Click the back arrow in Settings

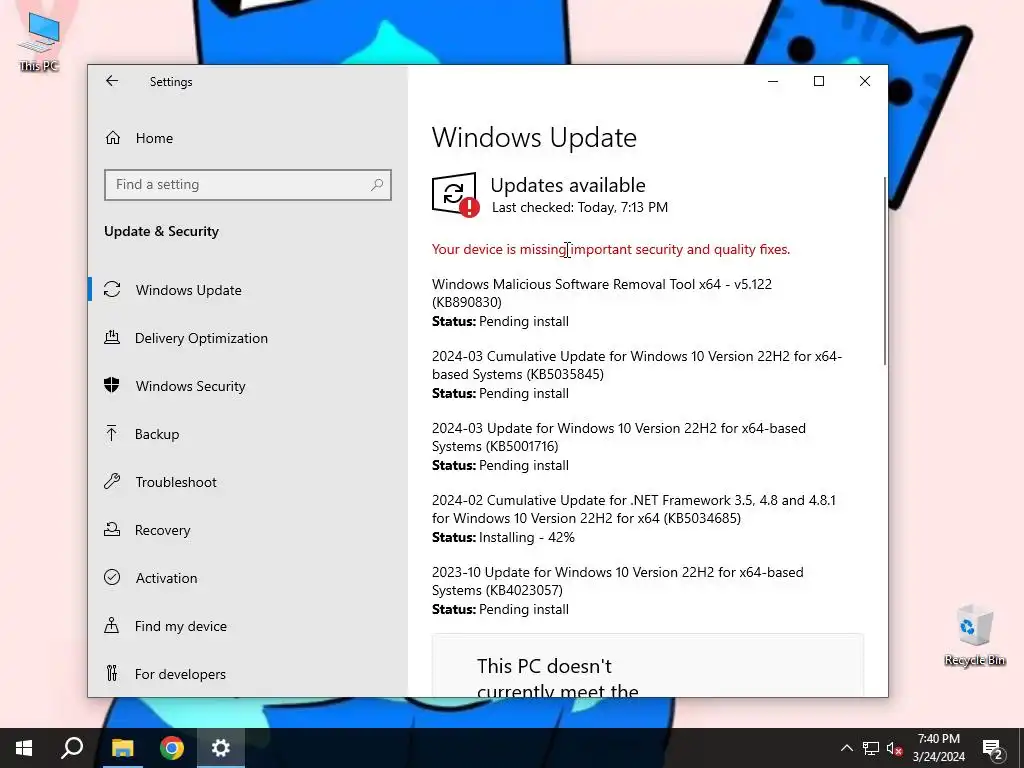(x=112, y=81)
